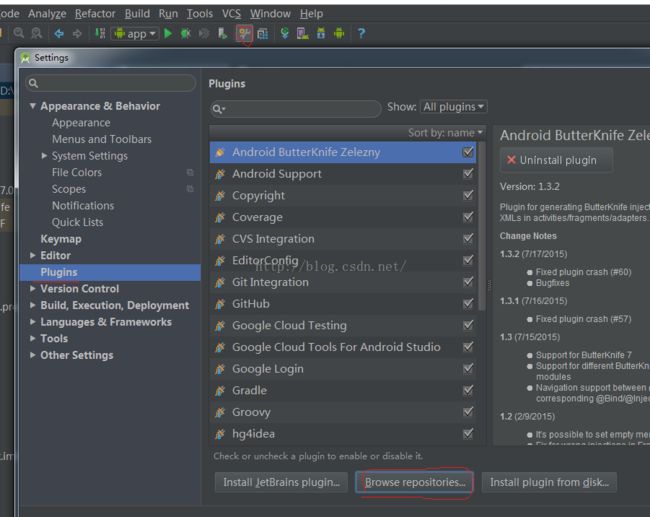
Task: Click the Make Project icon
Action: click(x=100, y=33)
